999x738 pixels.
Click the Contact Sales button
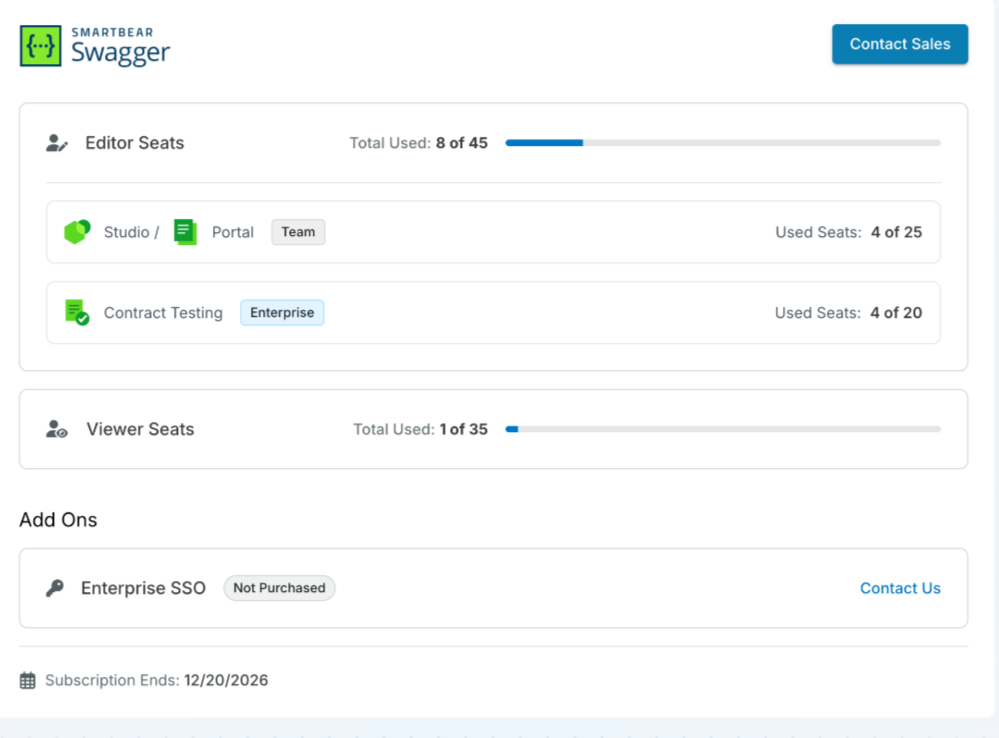(x=900, y=44)
